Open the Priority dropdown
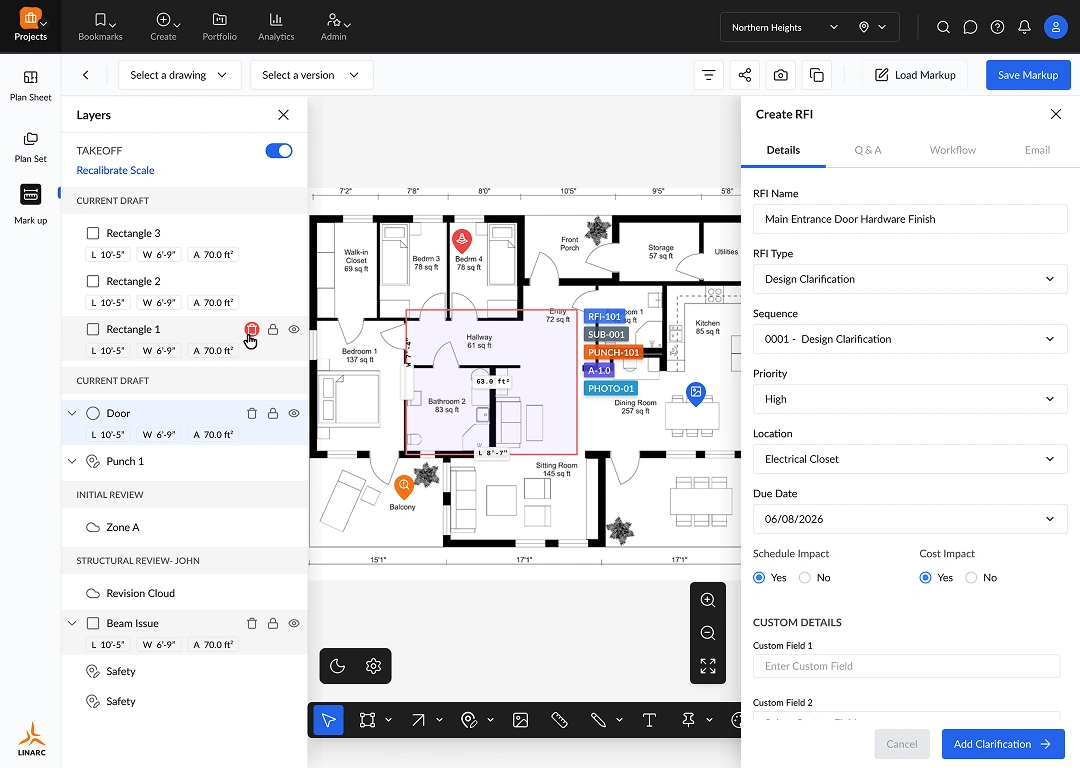The image size is (1080, 768). pos(910,399)
